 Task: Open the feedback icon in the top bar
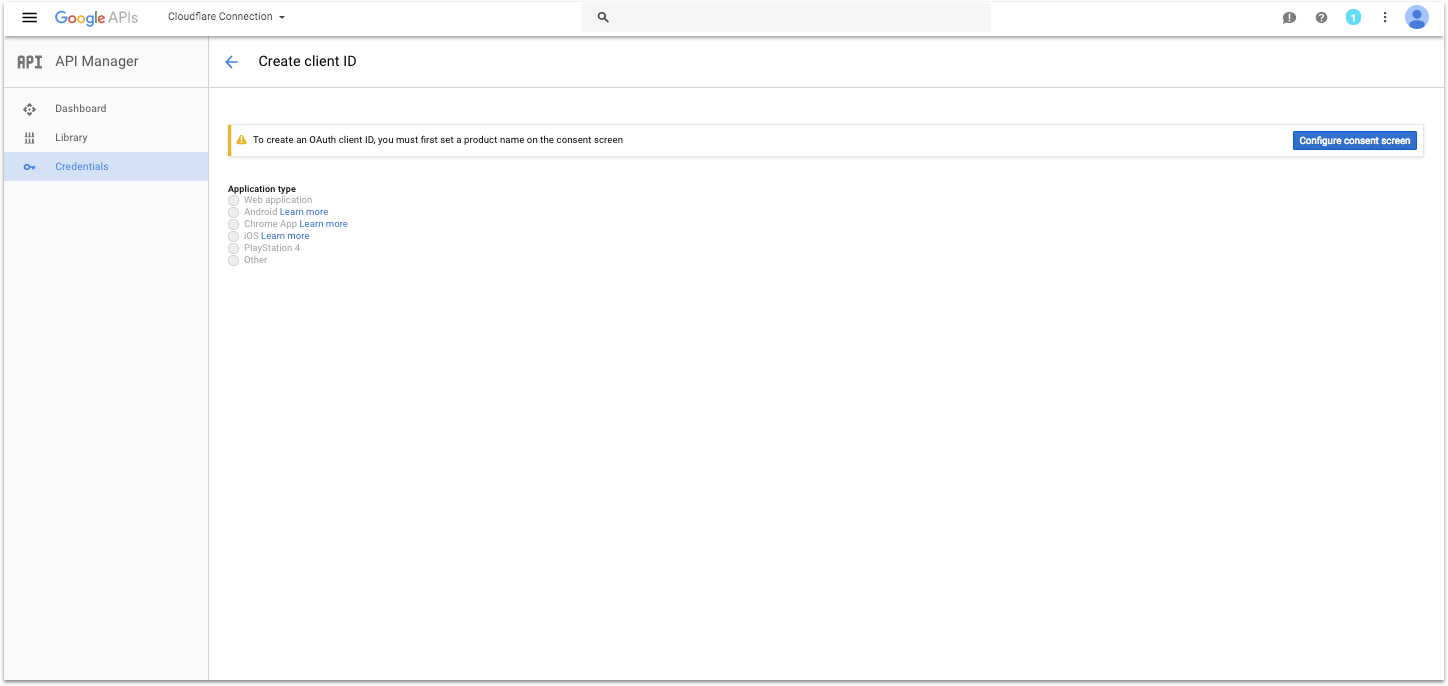[x=1289, y=17]
